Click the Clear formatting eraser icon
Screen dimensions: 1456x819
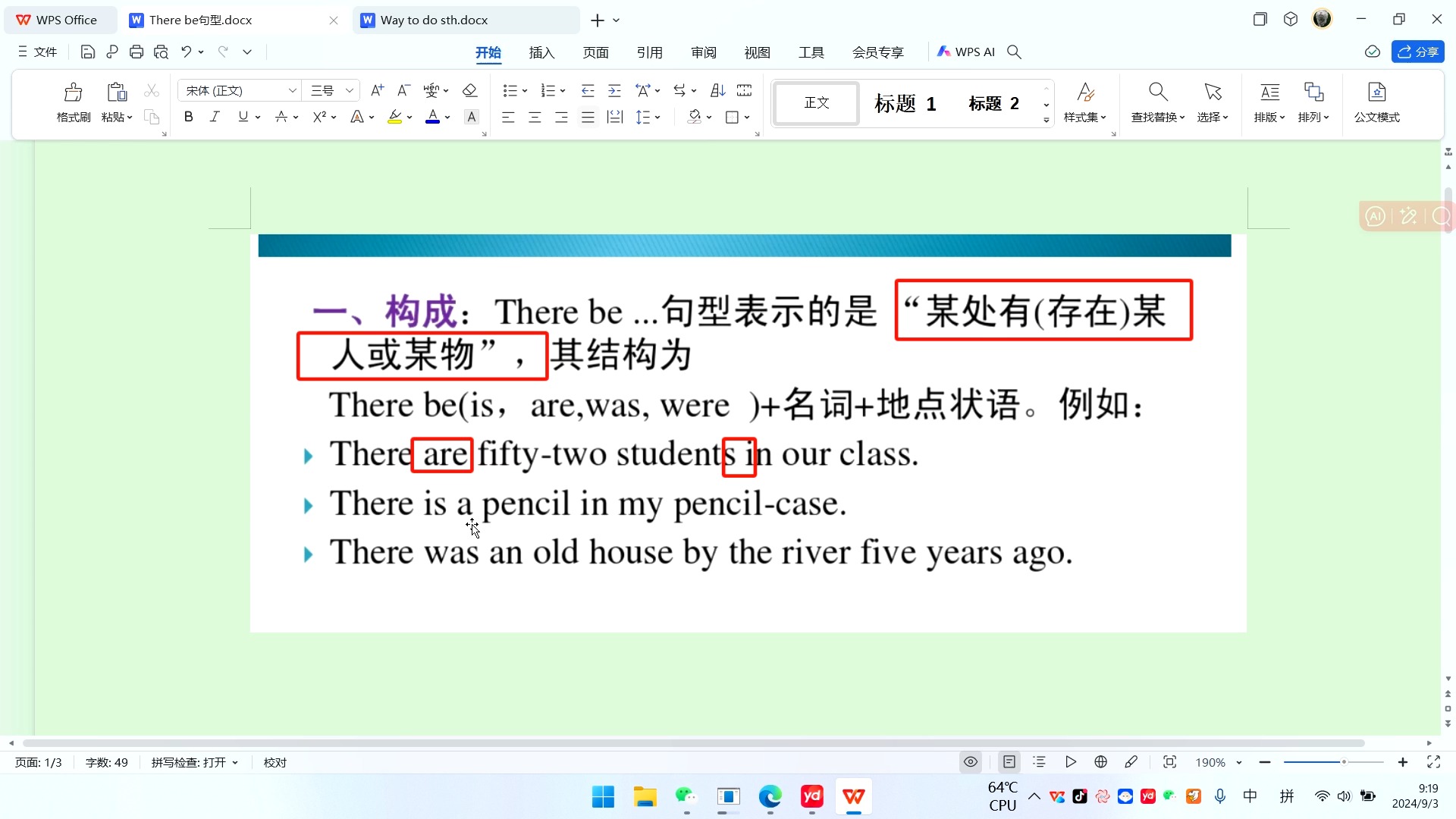coord(469,91)
